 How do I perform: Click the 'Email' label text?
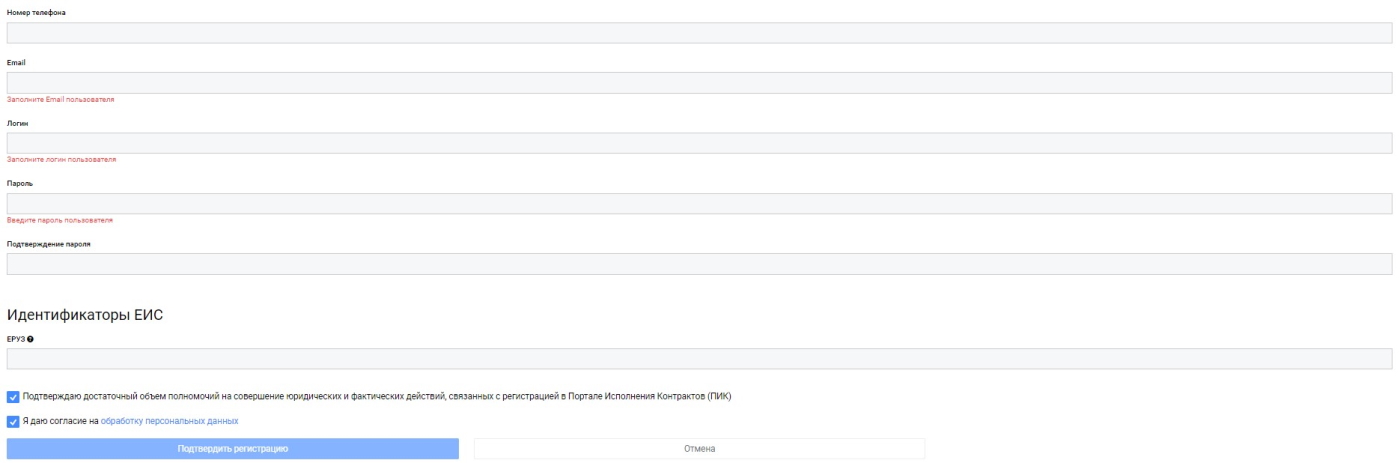pos(15,61)
